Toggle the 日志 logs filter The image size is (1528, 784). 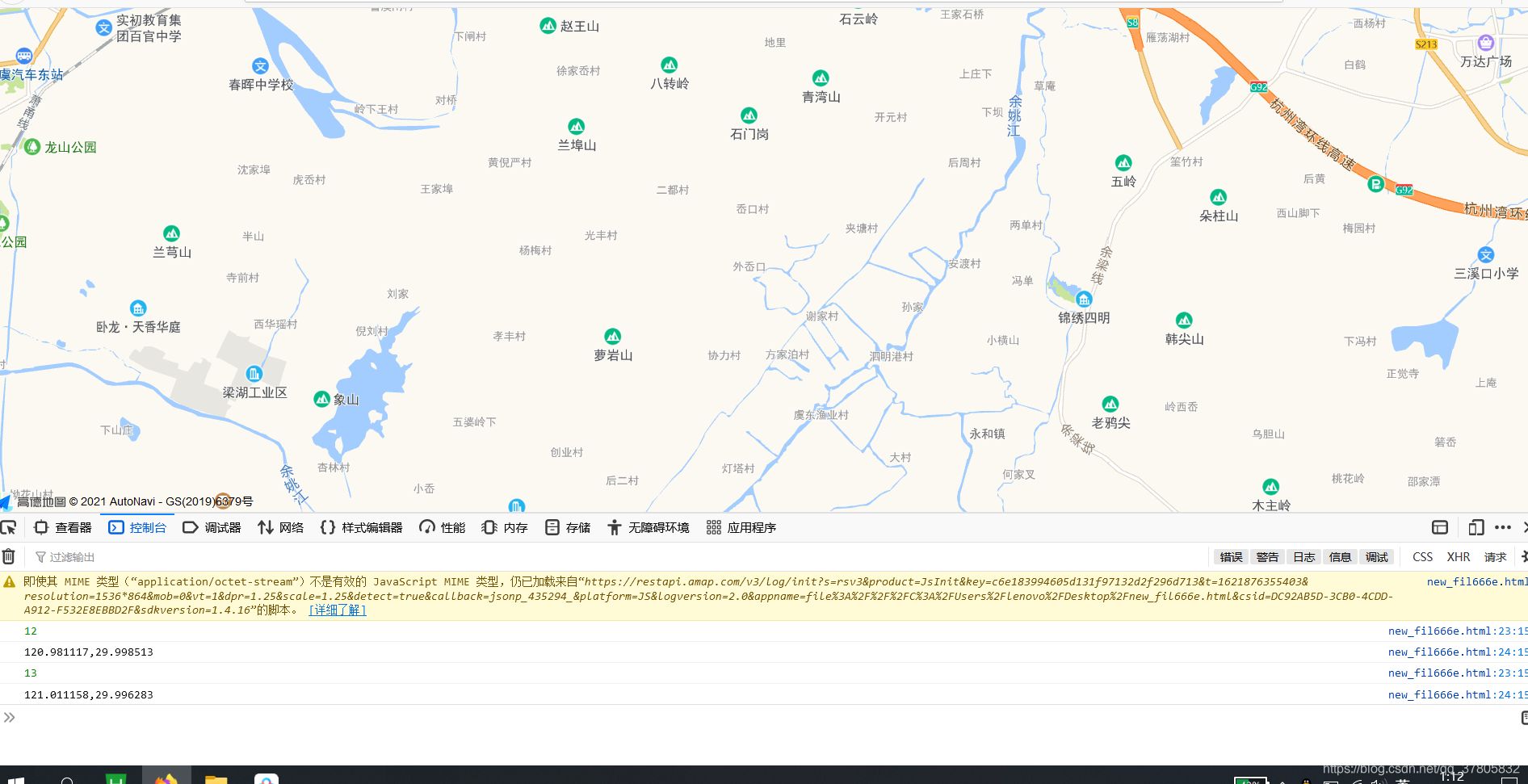(1304, 557)
